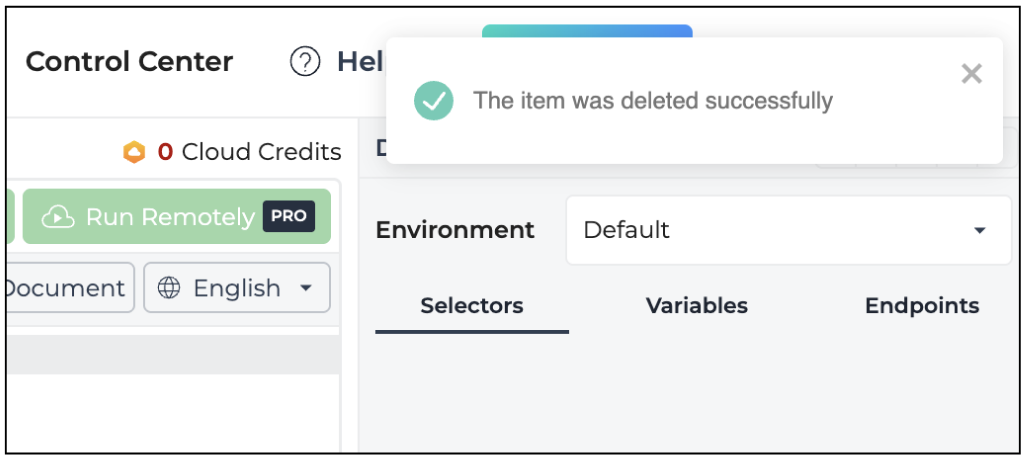The image size is (1028, 462).
Task: Click the Document button
Action: click(x=68, y=288)
